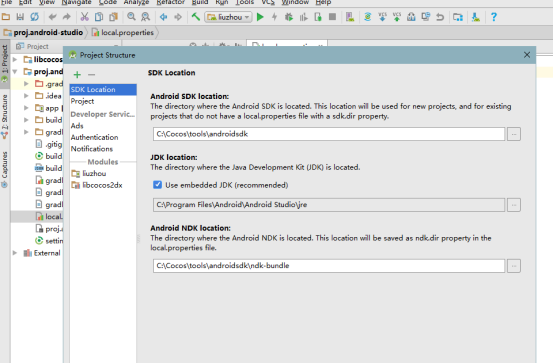
Task: Open the Refactor menu
Action: [x=171, y=2]
